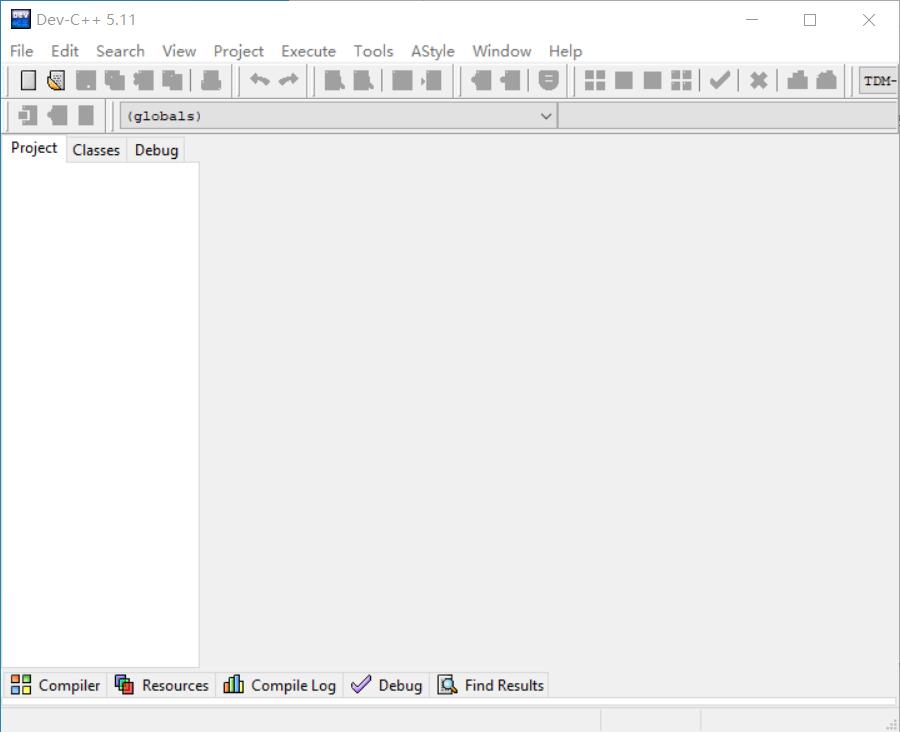Click the Toggle Bookmarks toolbar icon
The image size is (900, 732).
[x=57, y=115]
